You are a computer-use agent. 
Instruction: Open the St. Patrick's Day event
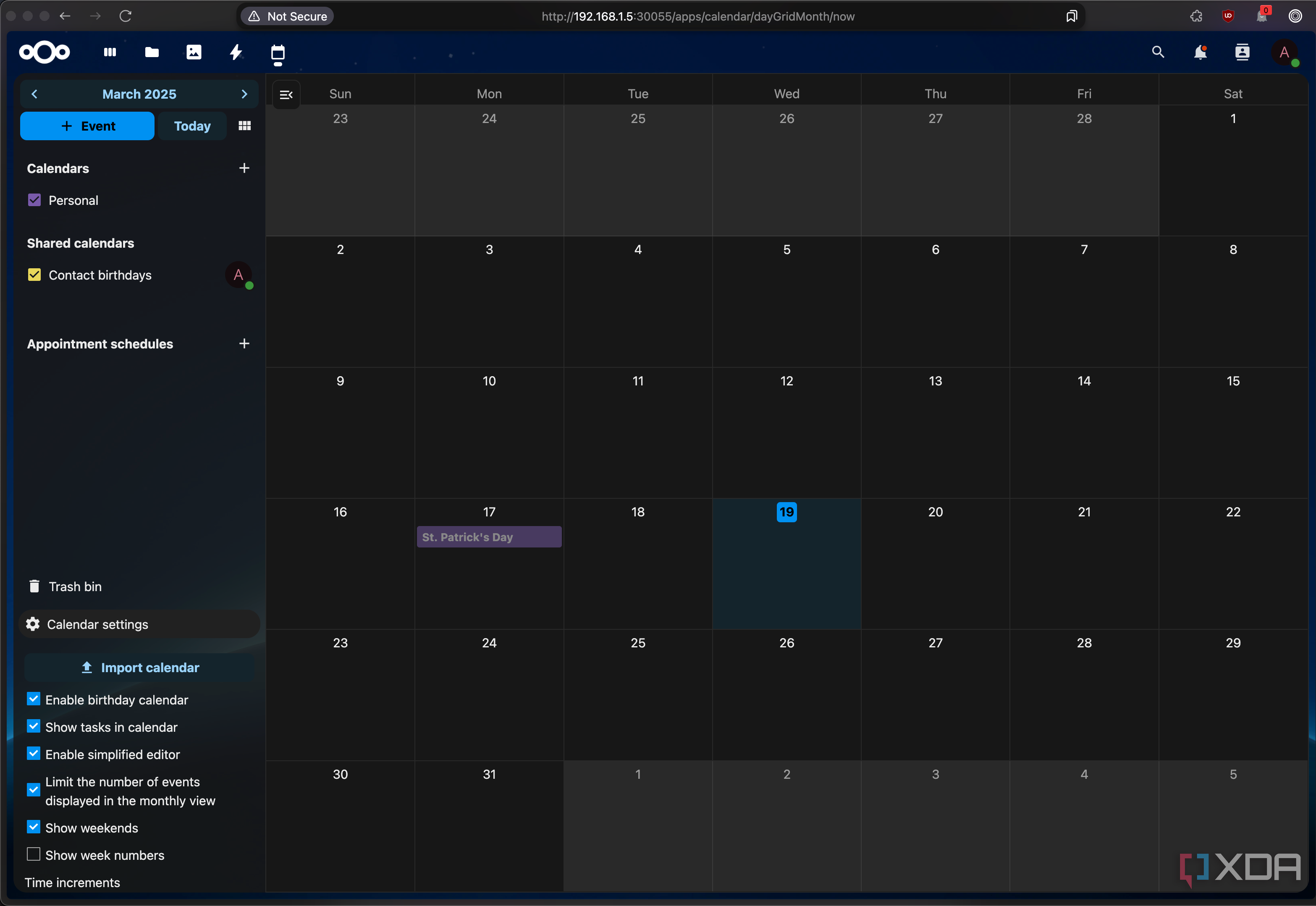488,537
